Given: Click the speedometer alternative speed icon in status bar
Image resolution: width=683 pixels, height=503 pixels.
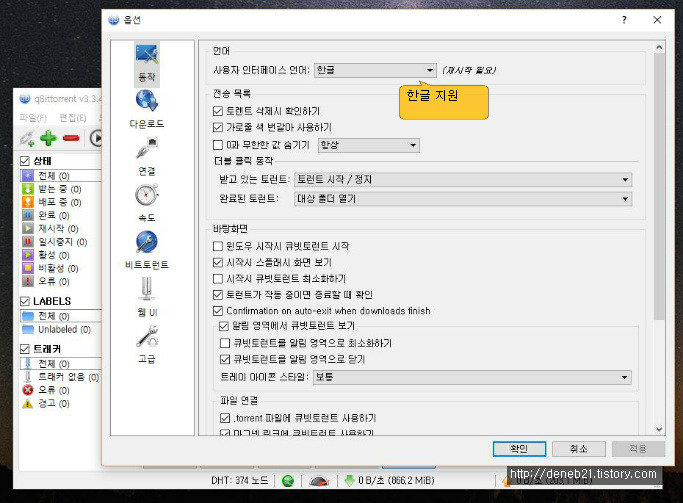Looking at the screenshot, I should 319,481.
